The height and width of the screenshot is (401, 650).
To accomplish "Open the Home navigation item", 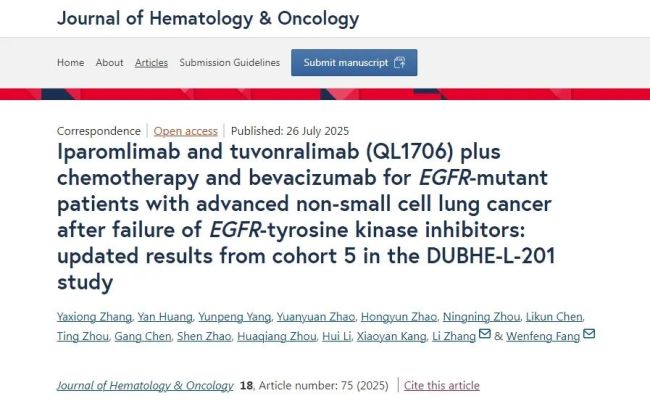I will click(x=70, y=63).
